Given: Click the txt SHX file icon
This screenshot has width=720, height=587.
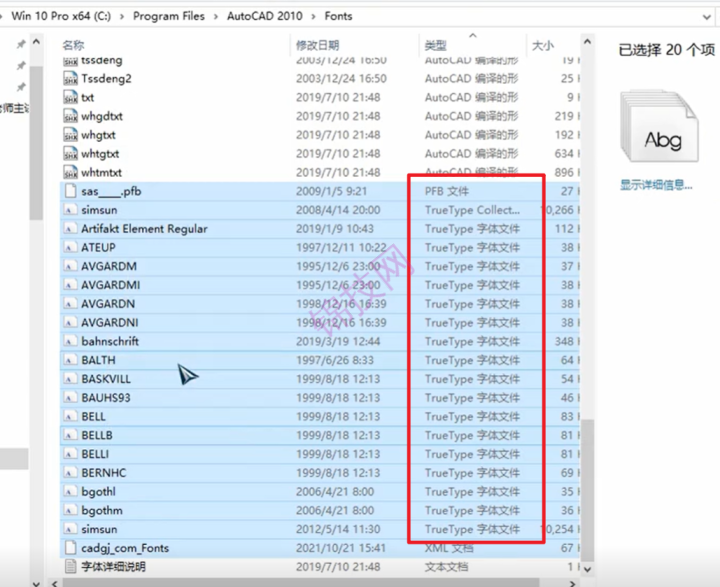Looking at the screenshot, I should [x=70, y=97].
